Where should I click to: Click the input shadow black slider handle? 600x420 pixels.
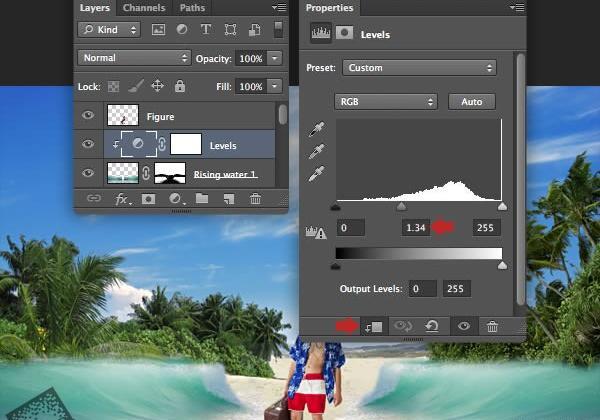335,207
